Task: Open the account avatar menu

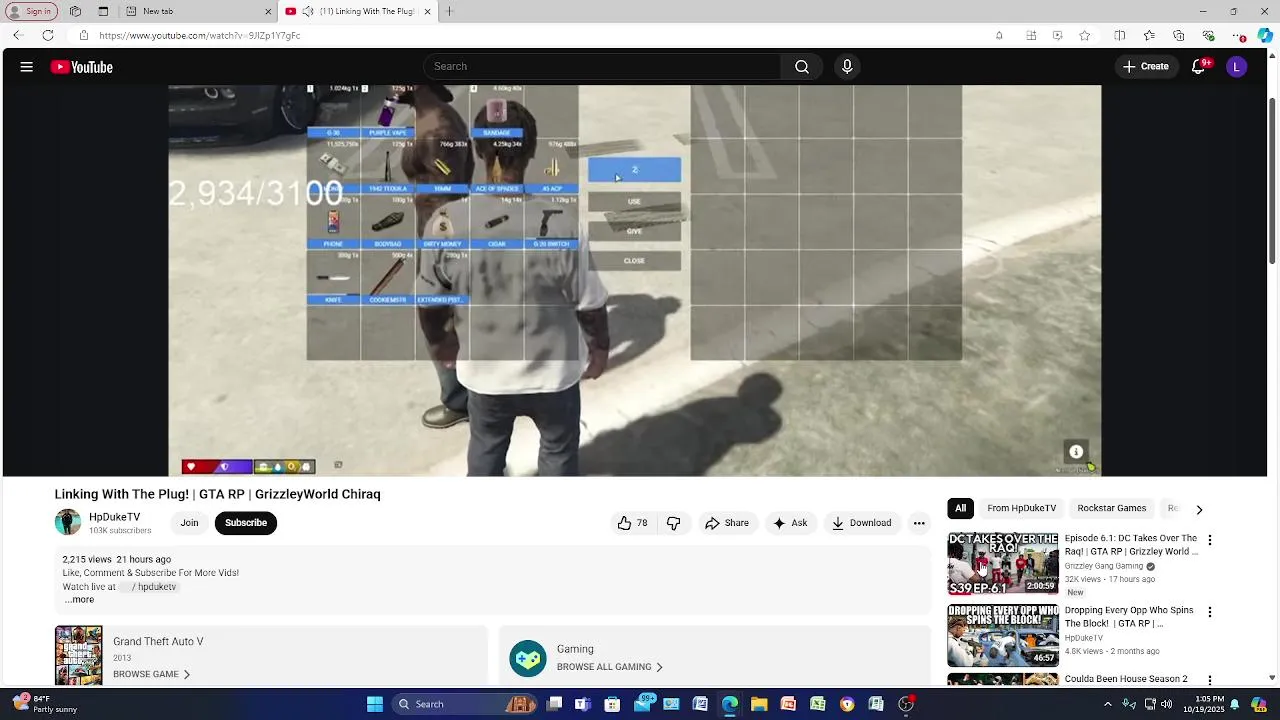Action: [x=1237, y=67]
